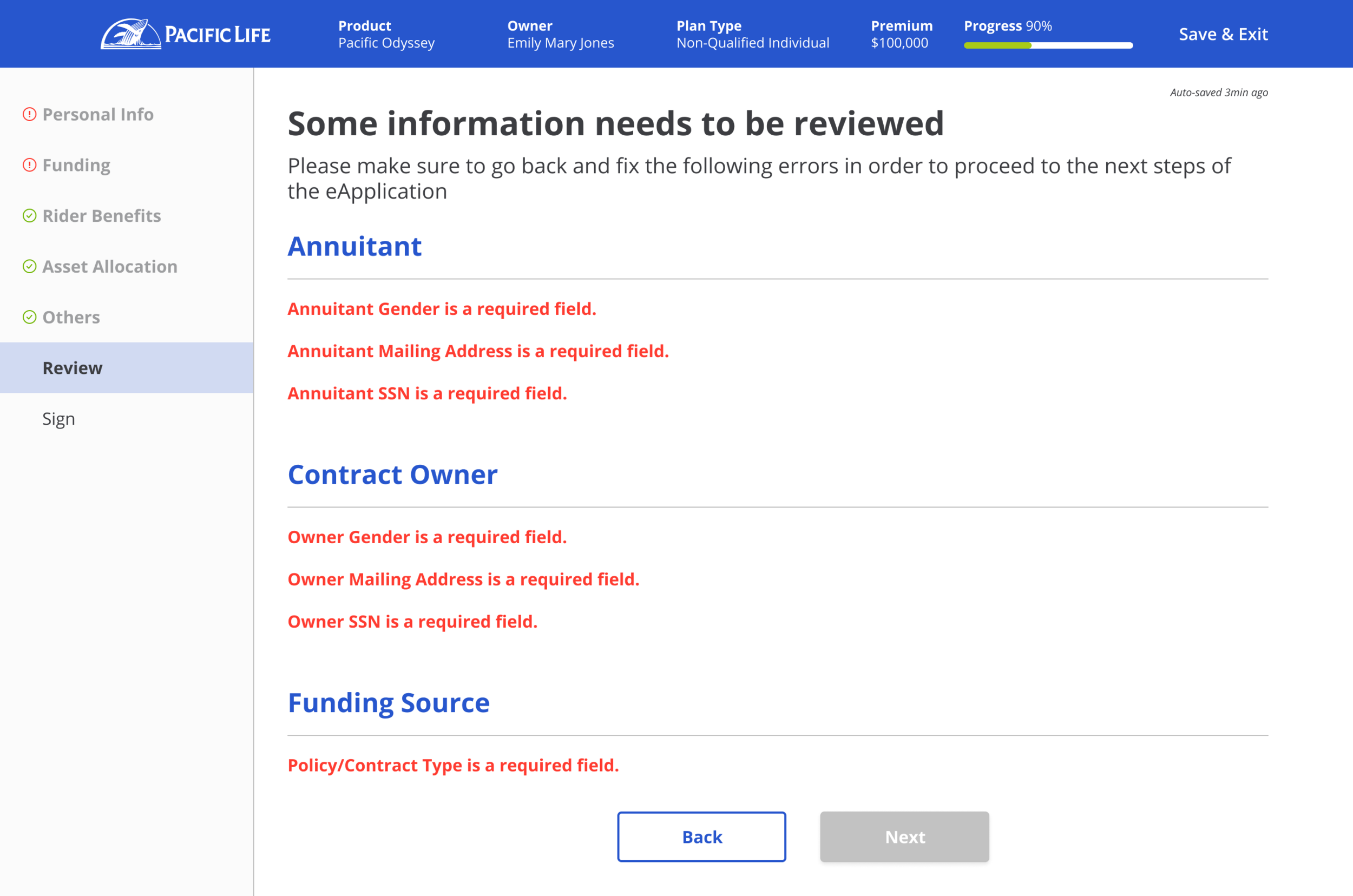The image size is (1353, 896).
Task: Click the green progress bar
Action: pyautogui.click(x=997, y=45)
